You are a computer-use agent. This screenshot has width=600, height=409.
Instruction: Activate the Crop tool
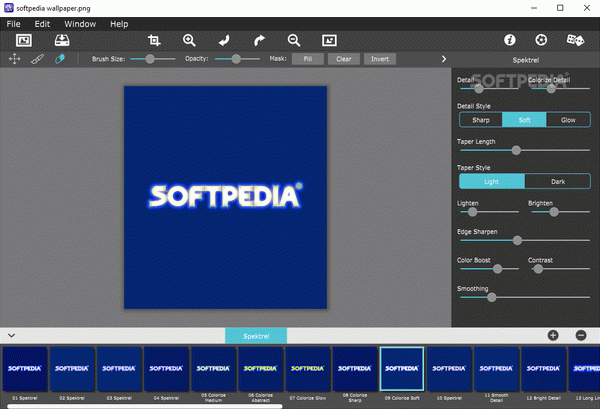click(154, 40)
